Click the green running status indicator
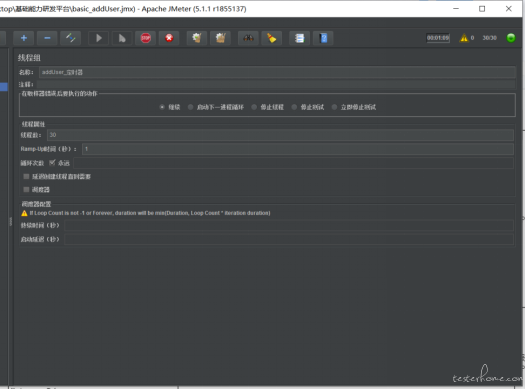The height and width of the screenshot is (389, 526). coord(511,38)
